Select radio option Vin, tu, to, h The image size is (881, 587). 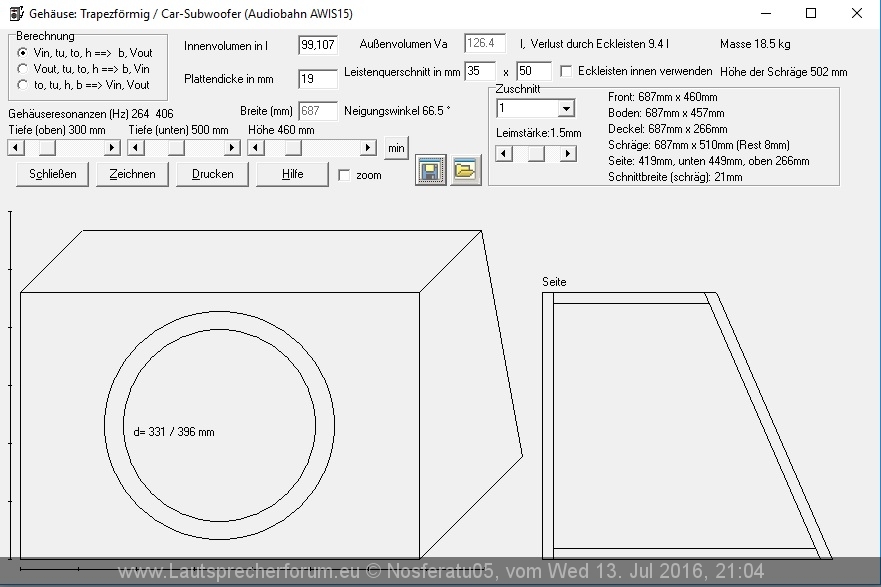(x=23, y=52)
